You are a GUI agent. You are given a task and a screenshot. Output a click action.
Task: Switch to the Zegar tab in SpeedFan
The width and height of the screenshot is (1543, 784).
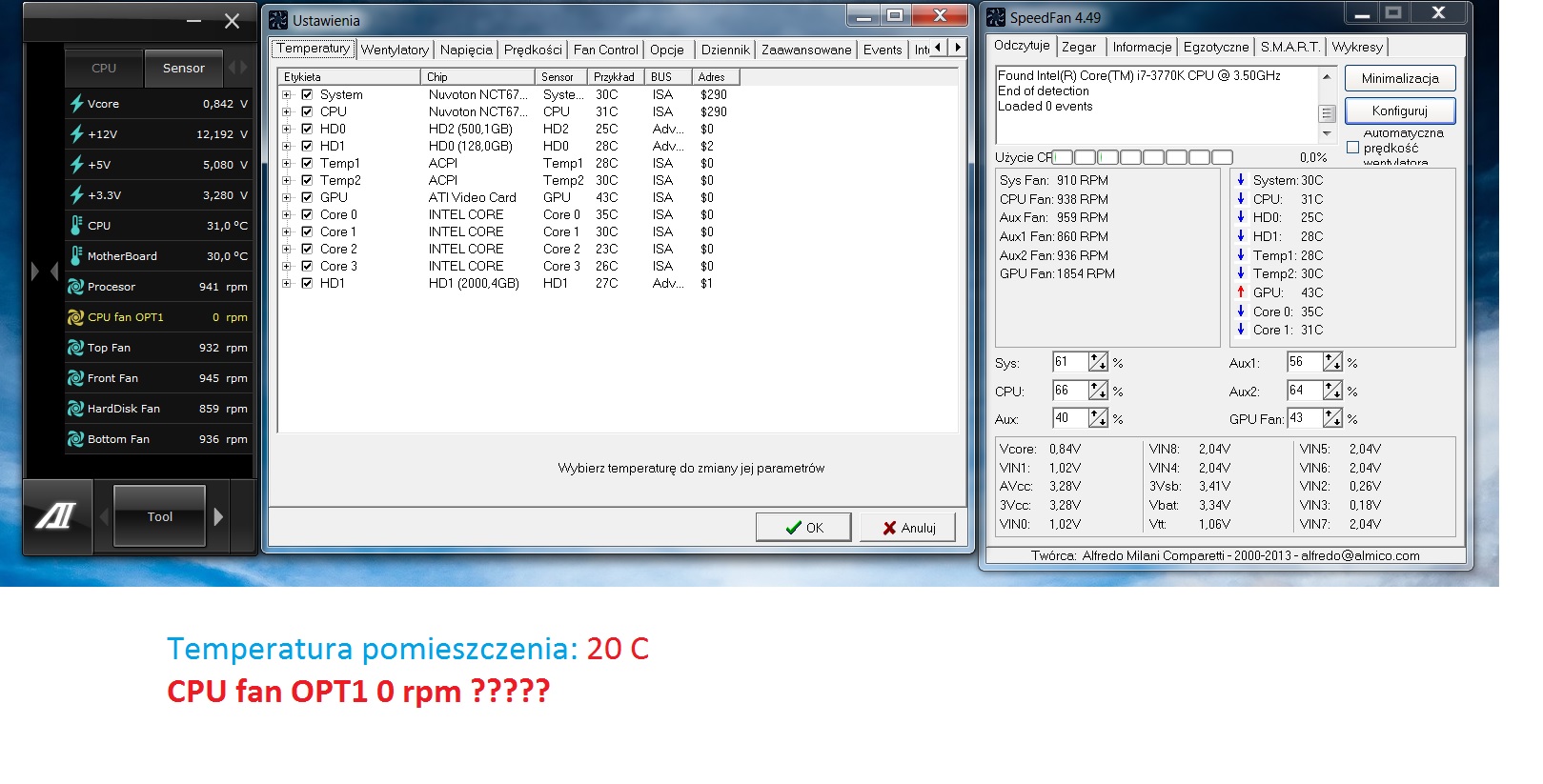1079,47
